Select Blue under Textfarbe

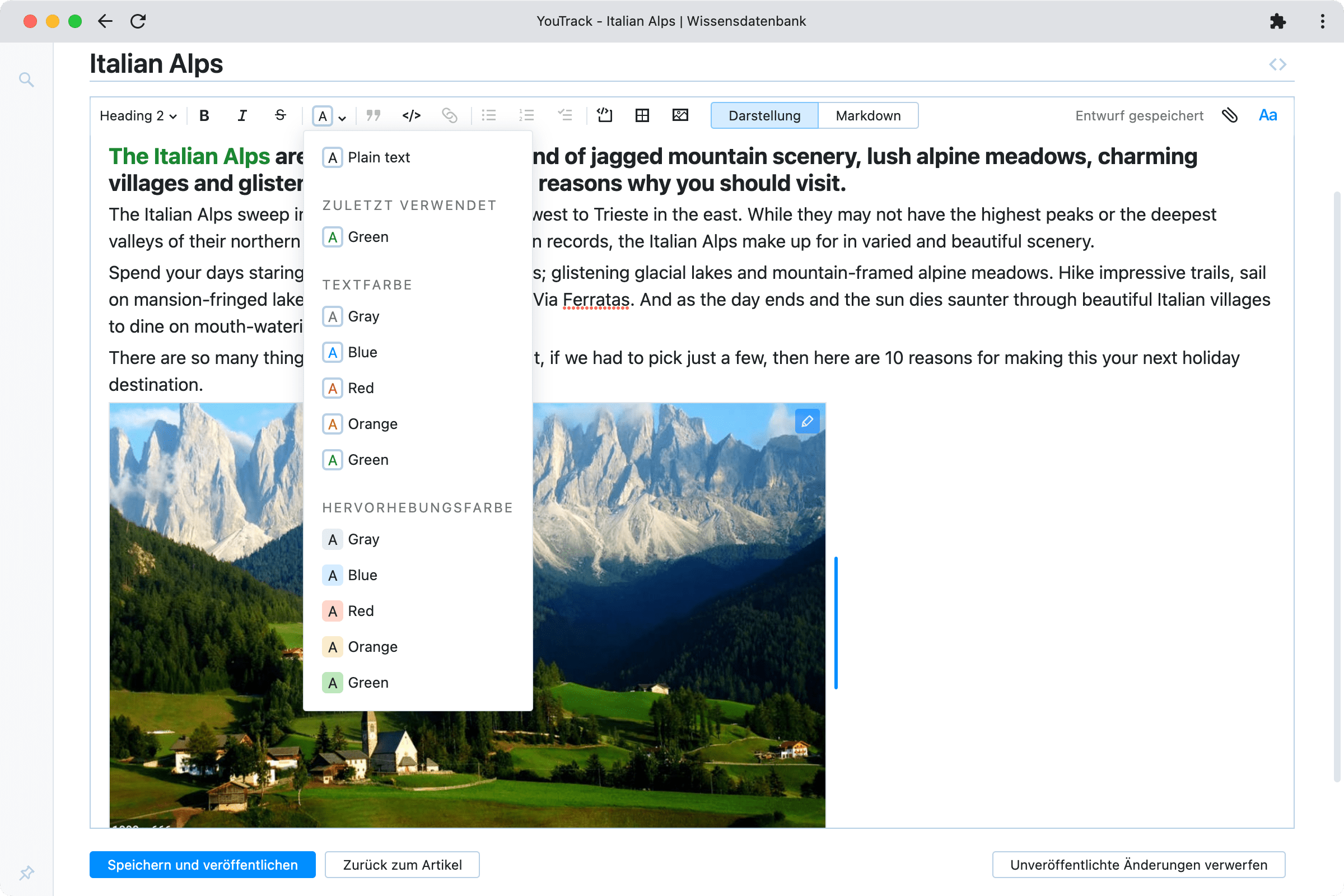coord(361,352)
